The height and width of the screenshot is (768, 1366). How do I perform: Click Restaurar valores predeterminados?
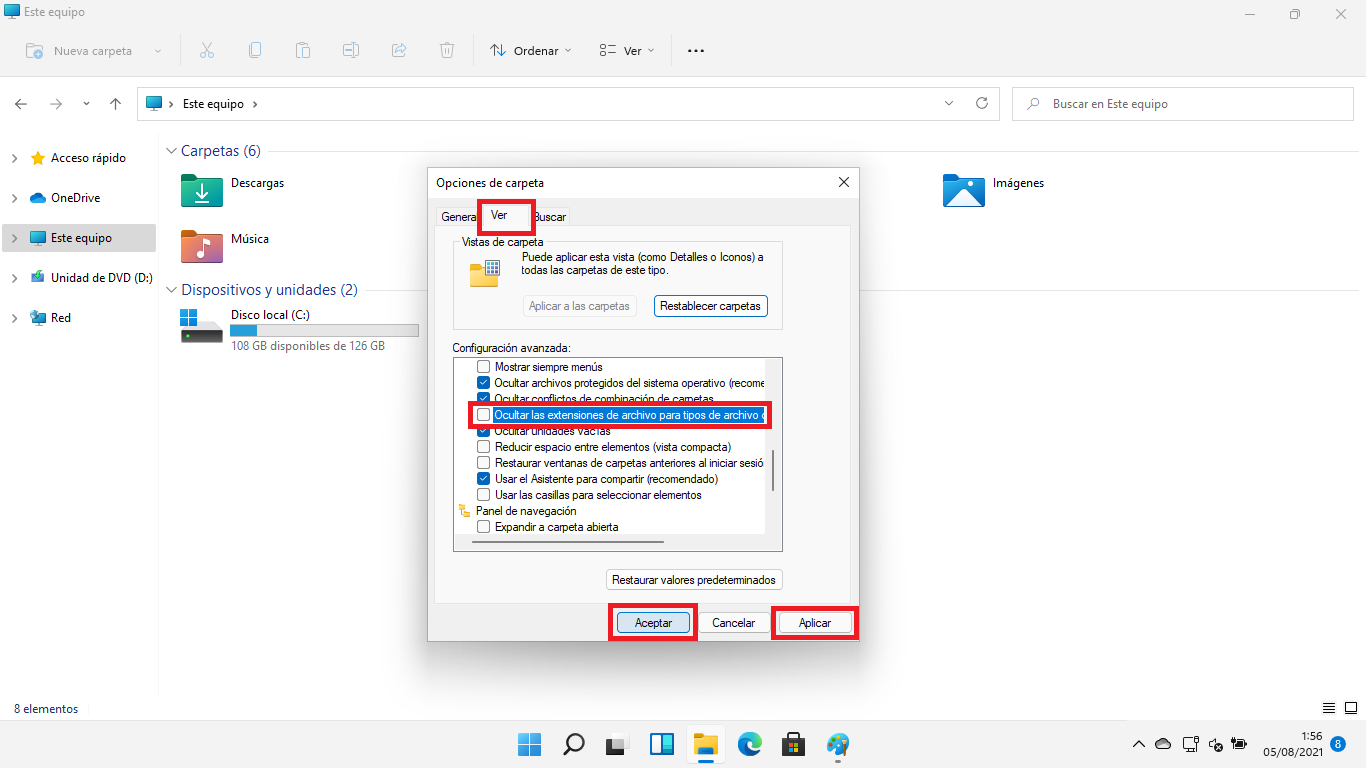(x=694, y=579)
